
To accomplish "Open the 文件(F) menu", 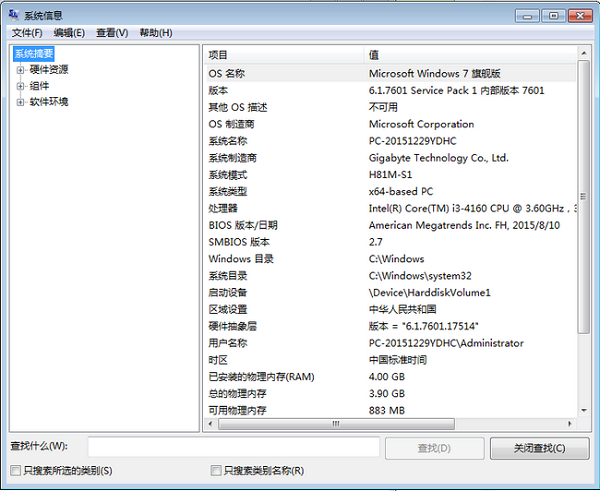I will (27, 33).
